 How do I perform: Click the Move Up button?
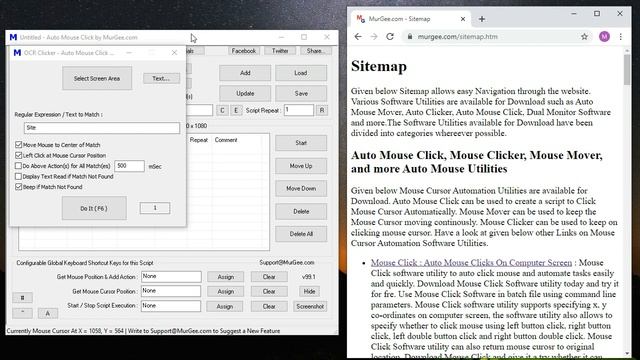(301, 166)
